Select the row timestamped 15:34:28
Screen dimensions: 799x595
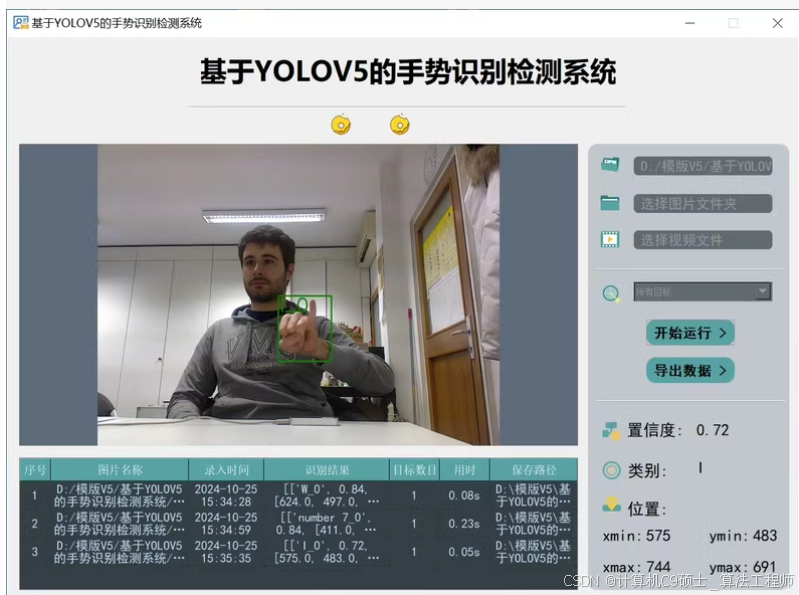pyautogui.click(x=299, y=495)
